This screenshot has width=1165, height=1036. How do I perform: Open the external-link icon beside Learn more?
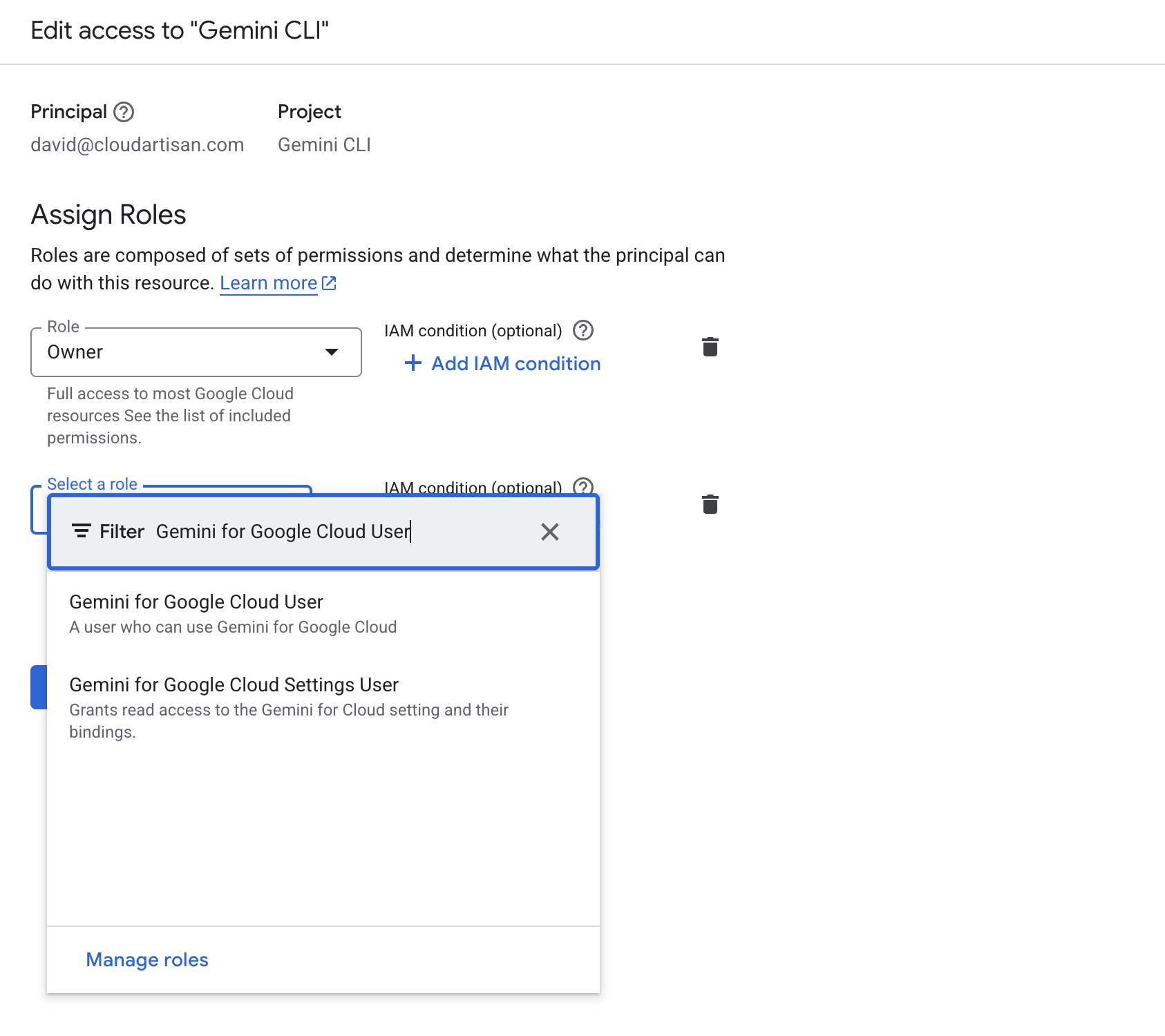(329, 283)
